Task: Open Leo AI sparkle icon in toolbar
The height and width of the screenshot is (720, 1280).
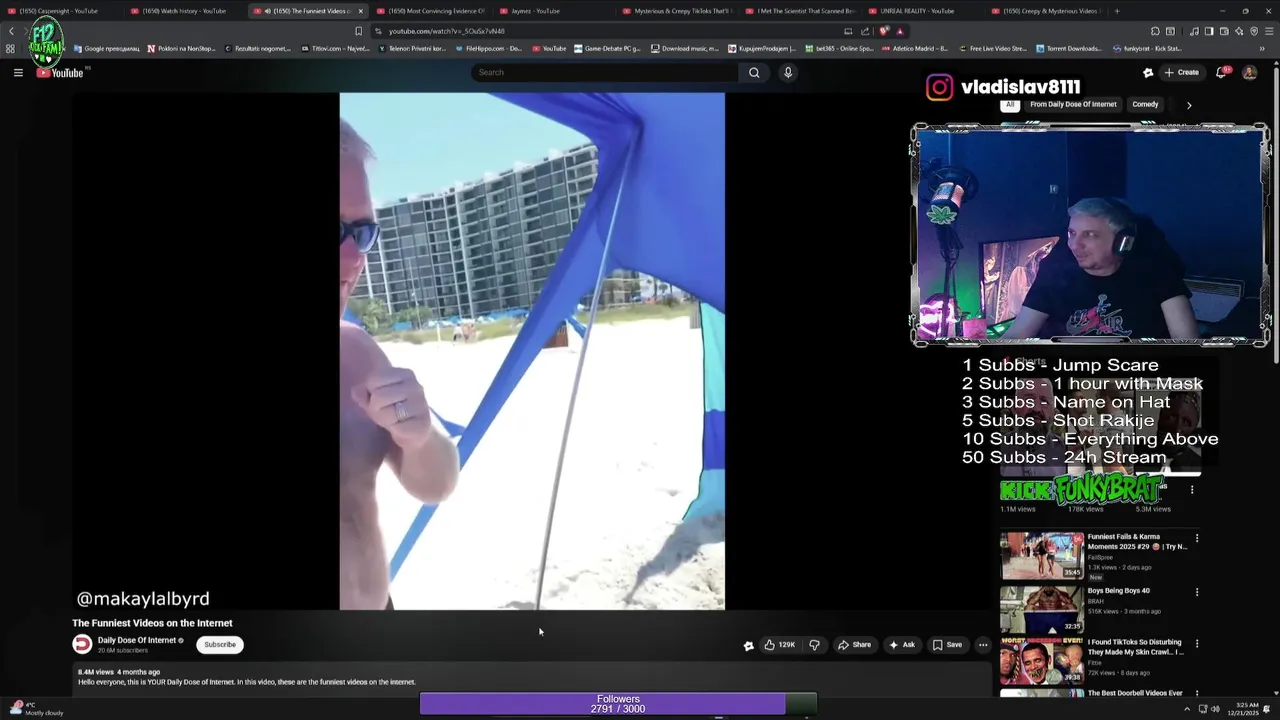Action: [x=1239, y=31]
